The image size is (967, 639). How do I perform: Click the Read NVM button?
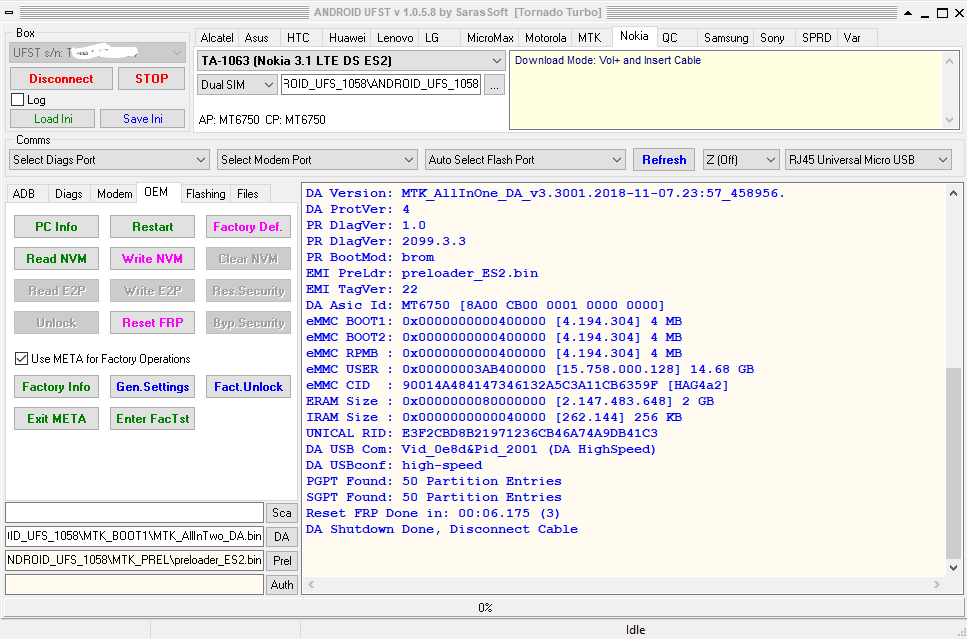(56, 258)
